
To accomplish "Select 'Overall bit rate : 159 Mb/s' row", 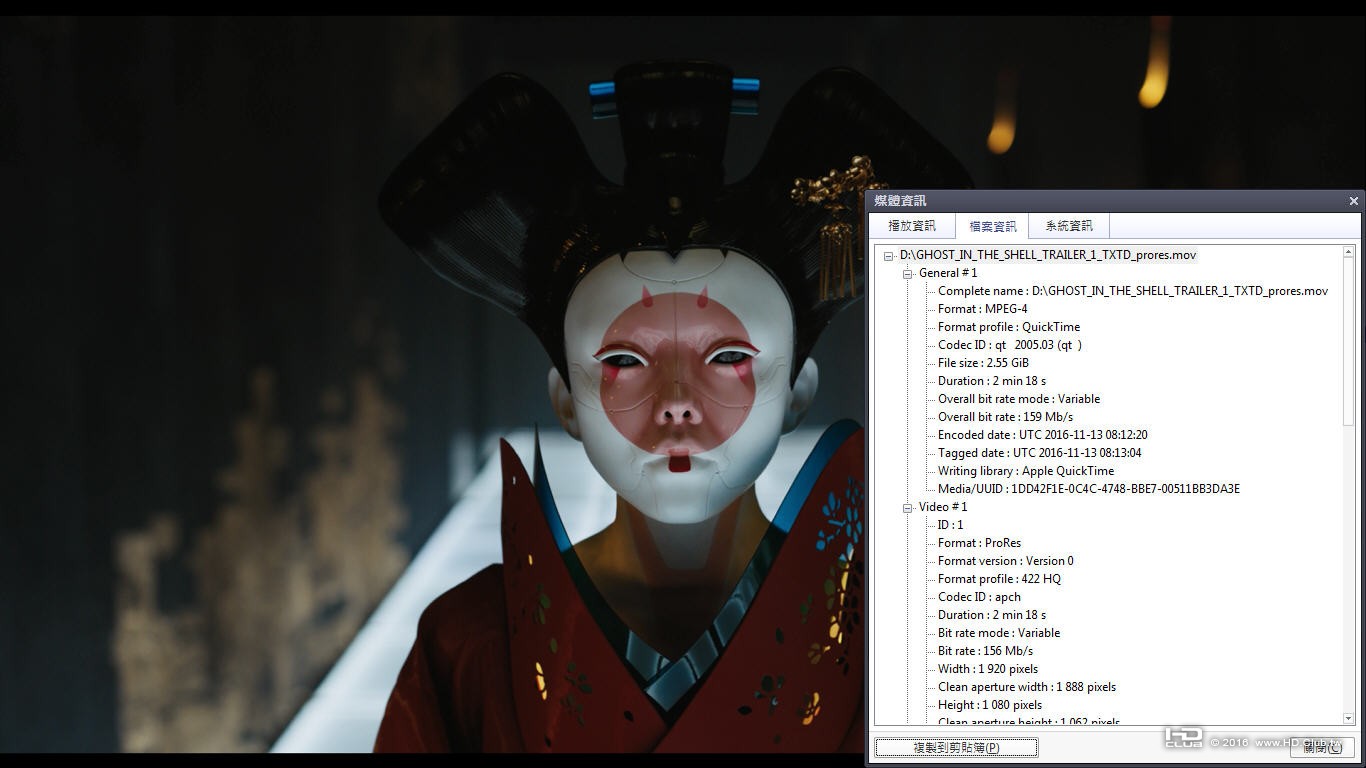I will pos(1006,417).
